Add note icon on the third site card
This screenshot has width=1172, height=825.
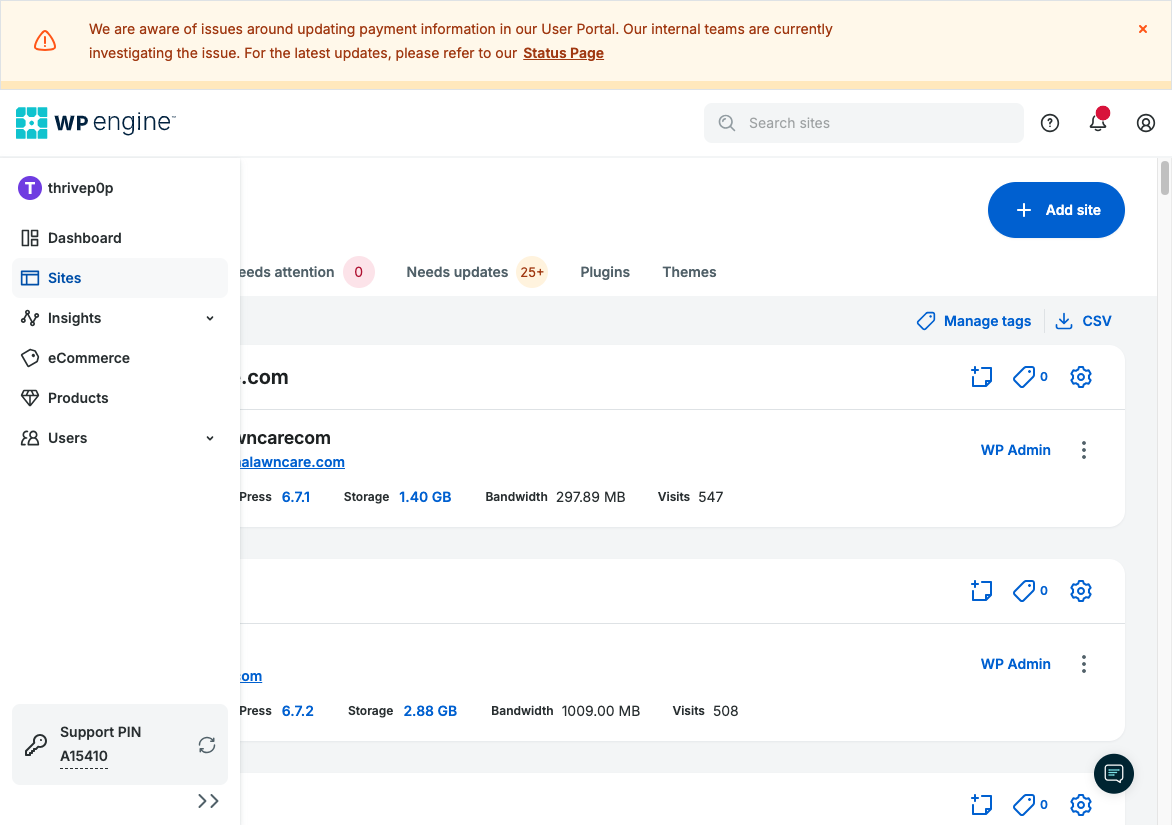click(981, 805)
